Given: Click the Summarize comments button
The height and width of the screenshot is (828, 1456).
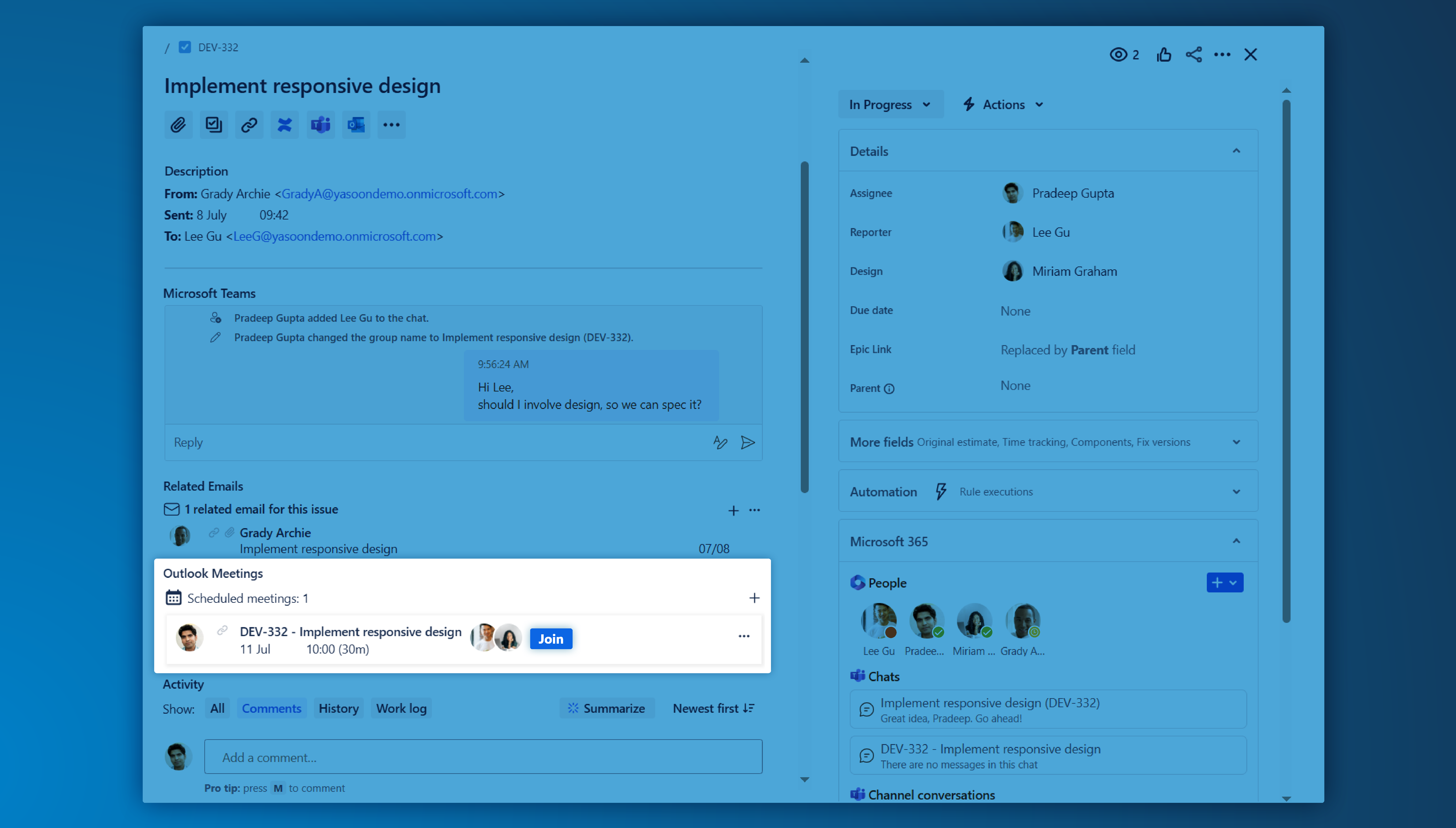Looking at the screenshot, I should (607, 708).
